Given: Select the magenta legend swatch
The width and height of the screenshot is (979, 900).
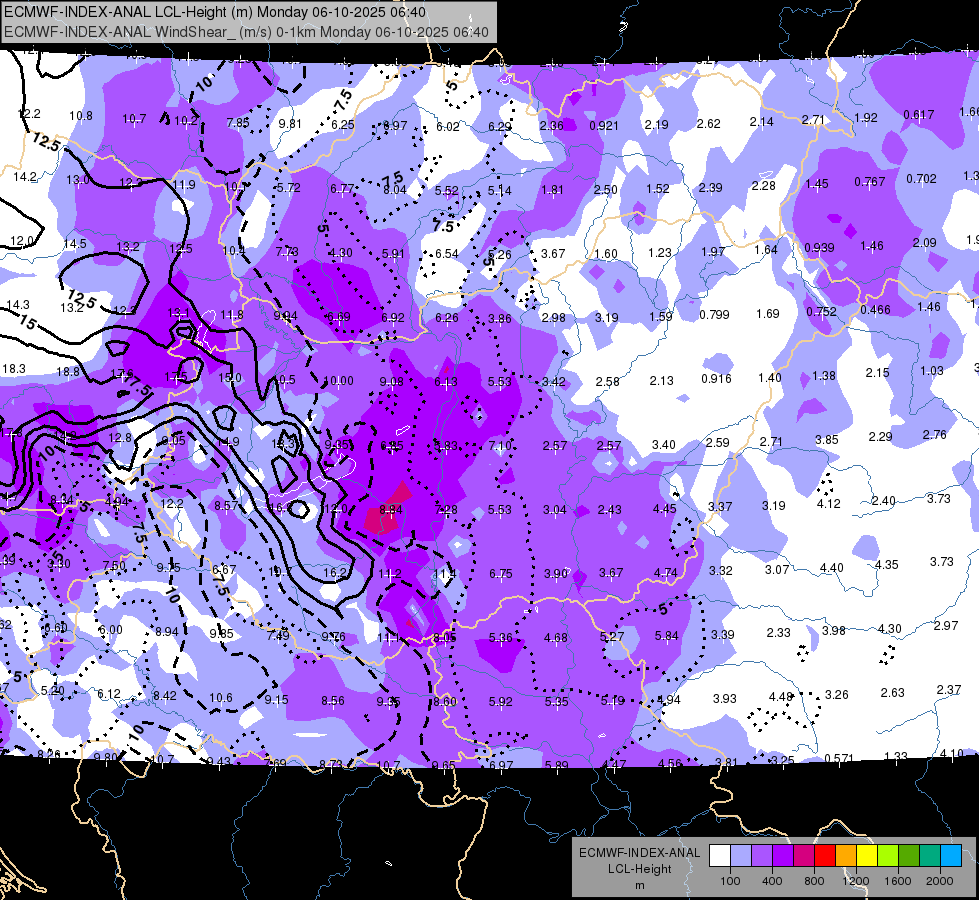Looking at the screenshot, I should click(x=804, y=856).
